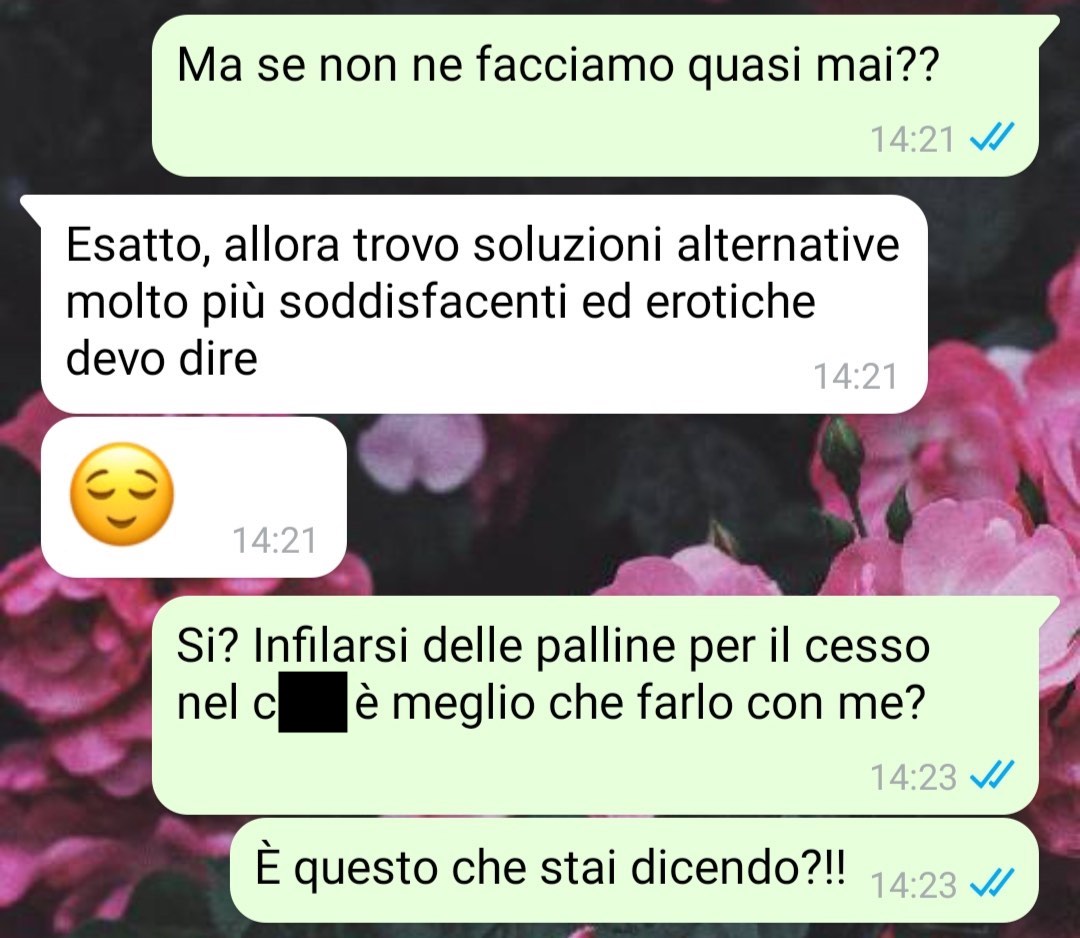Tap the 14:23 timestamp below 'farlo con me?'
This screenshot has width=1080, height=938.
[913, 777]
